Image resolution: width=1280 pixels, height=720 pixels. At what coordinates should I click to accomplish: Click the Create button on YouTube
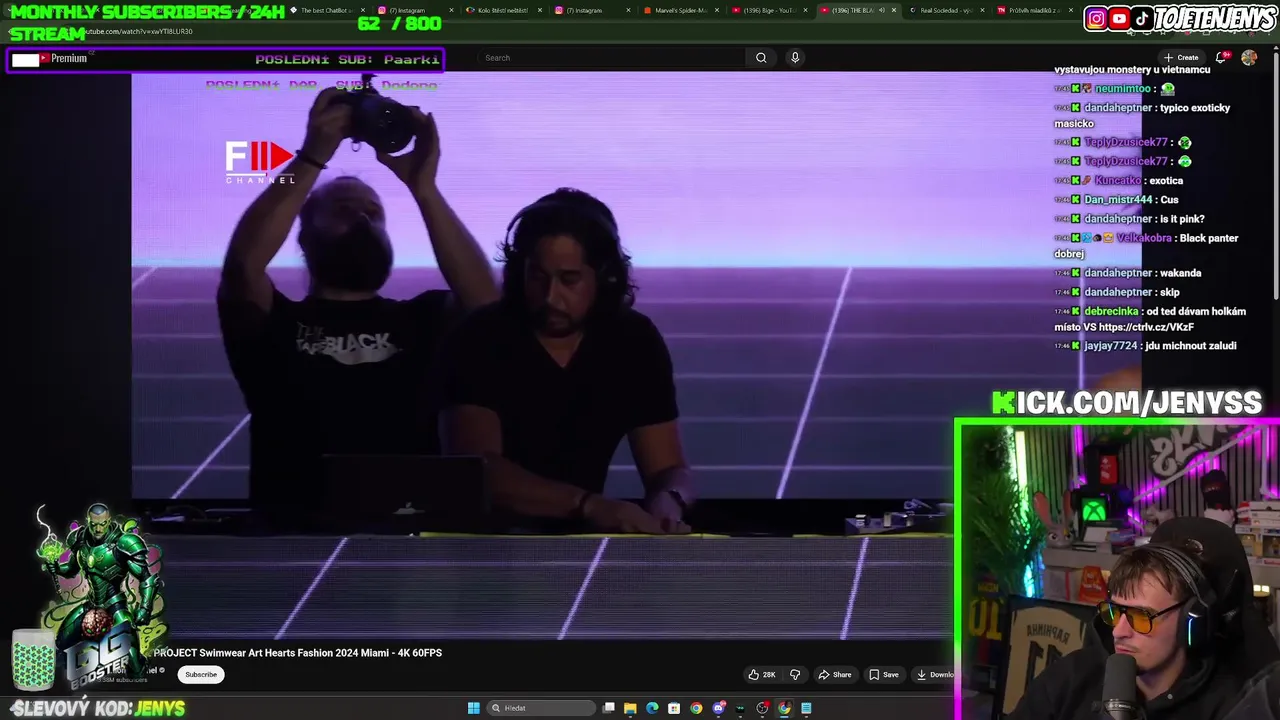[1181, 58]
